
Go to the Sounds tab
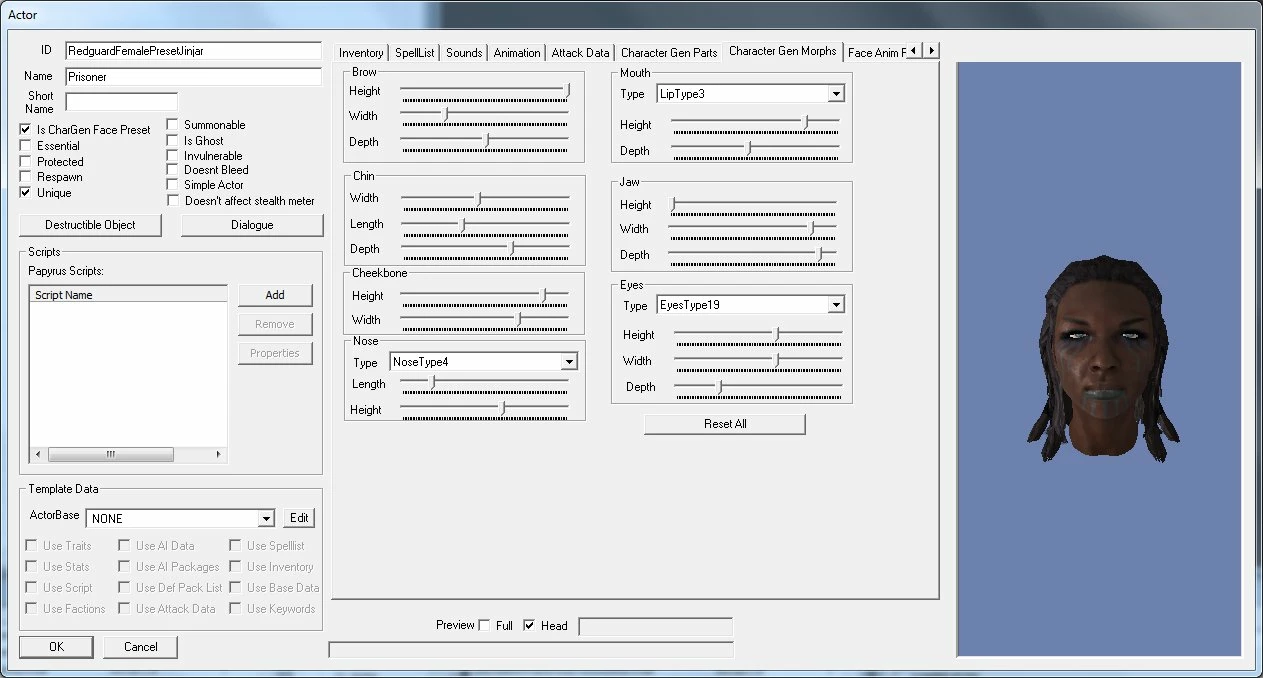pos(464,53)
